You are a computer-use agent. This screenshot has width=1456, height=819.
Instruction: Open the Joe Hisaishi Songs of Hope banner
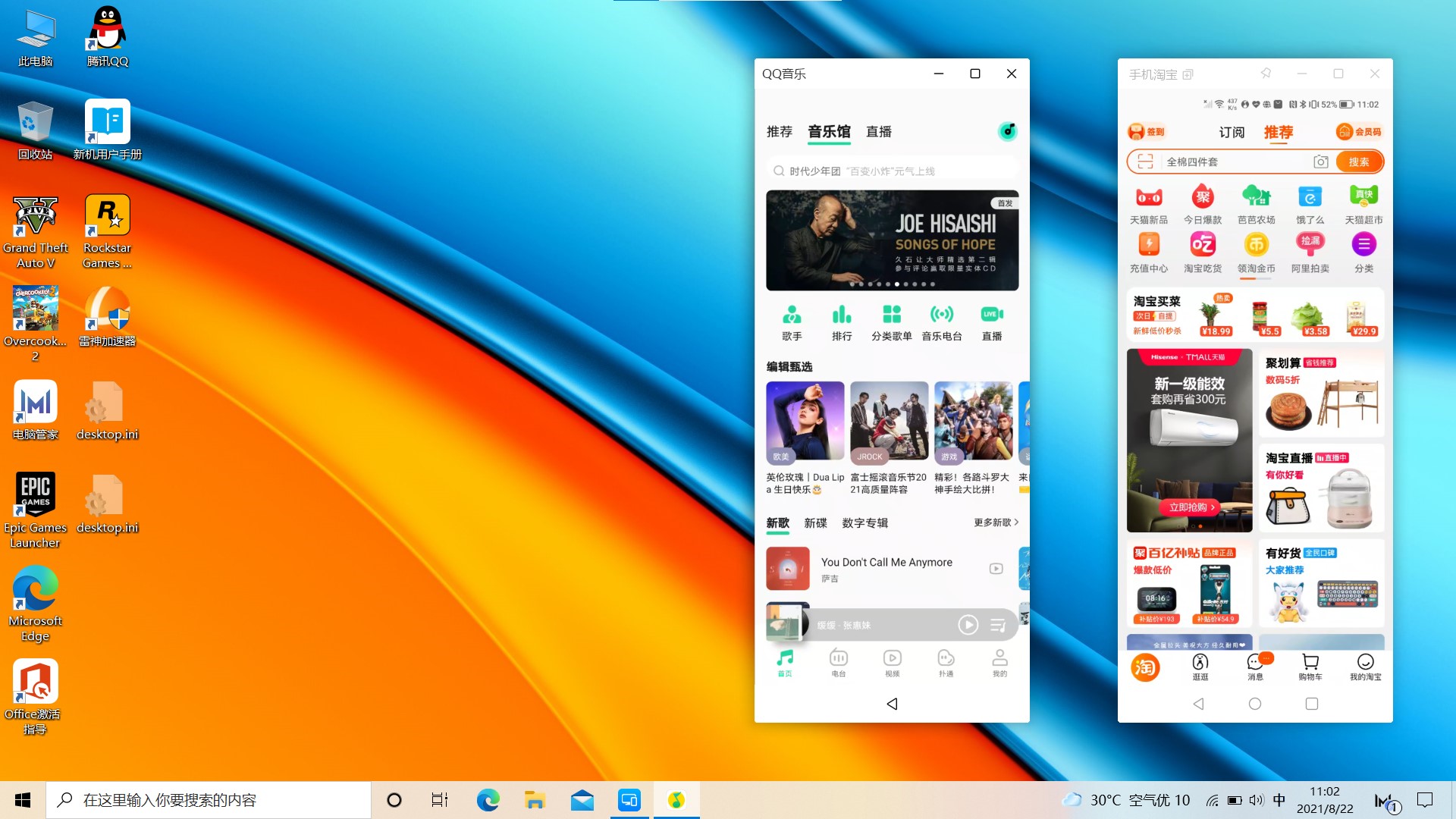pyautogui.click(x=892, y=240)
